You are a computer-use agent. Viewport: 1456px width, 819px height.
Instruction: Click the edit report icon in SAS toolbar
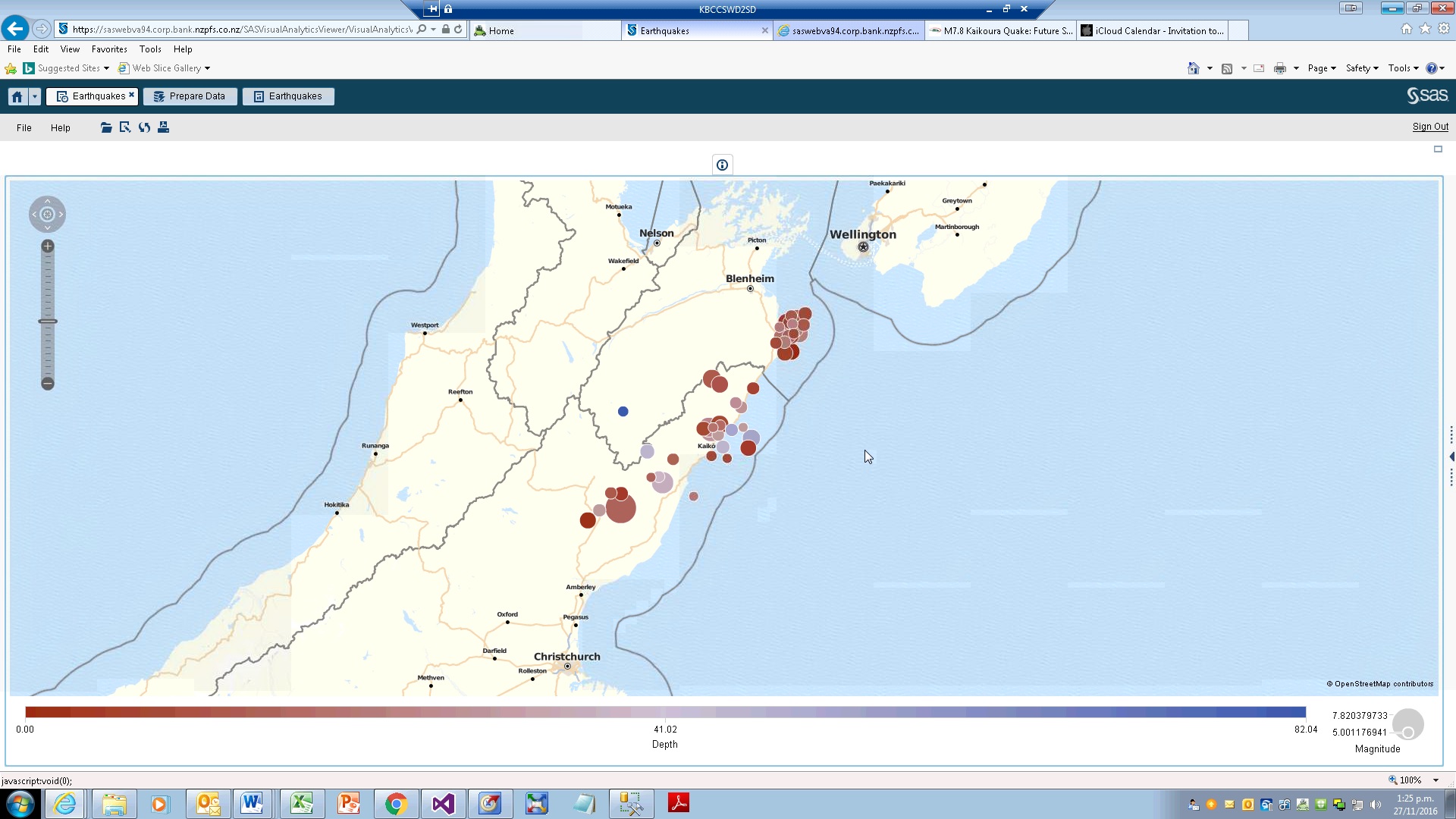tap(125, 127)
